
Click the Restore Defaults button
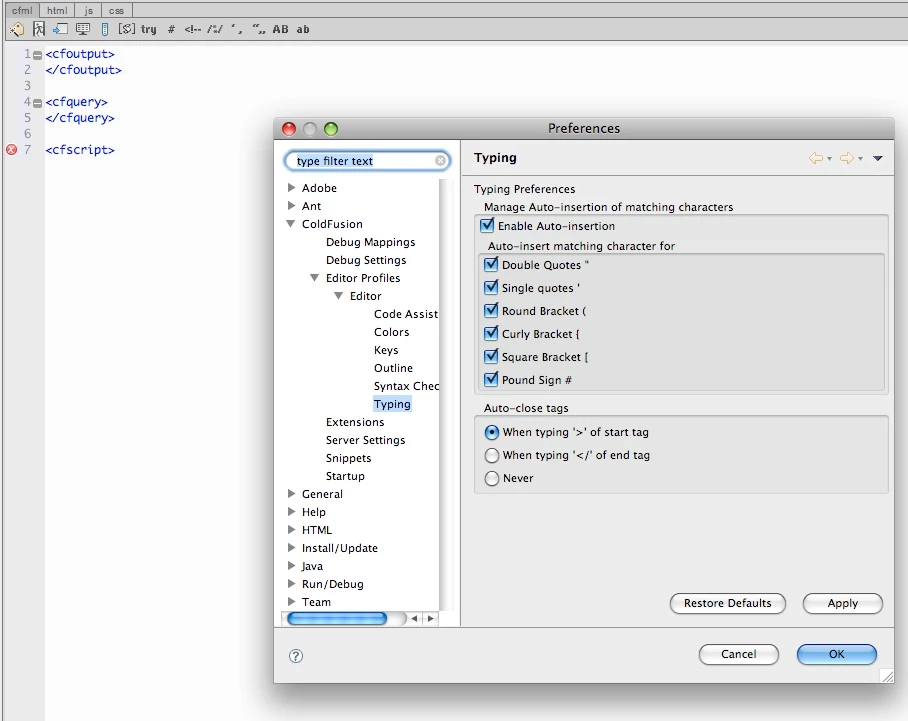(727, 603)
